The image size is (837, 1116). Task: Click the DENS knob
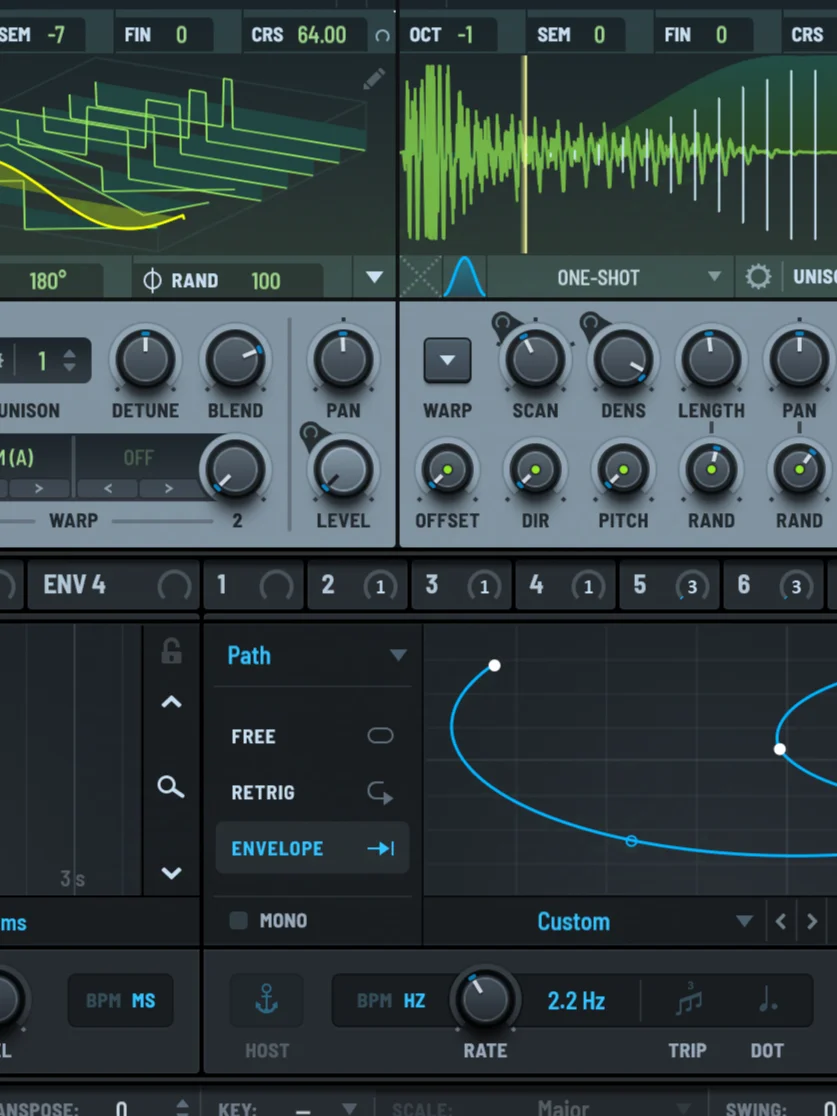pyautogui.click(x=623, y=359)
